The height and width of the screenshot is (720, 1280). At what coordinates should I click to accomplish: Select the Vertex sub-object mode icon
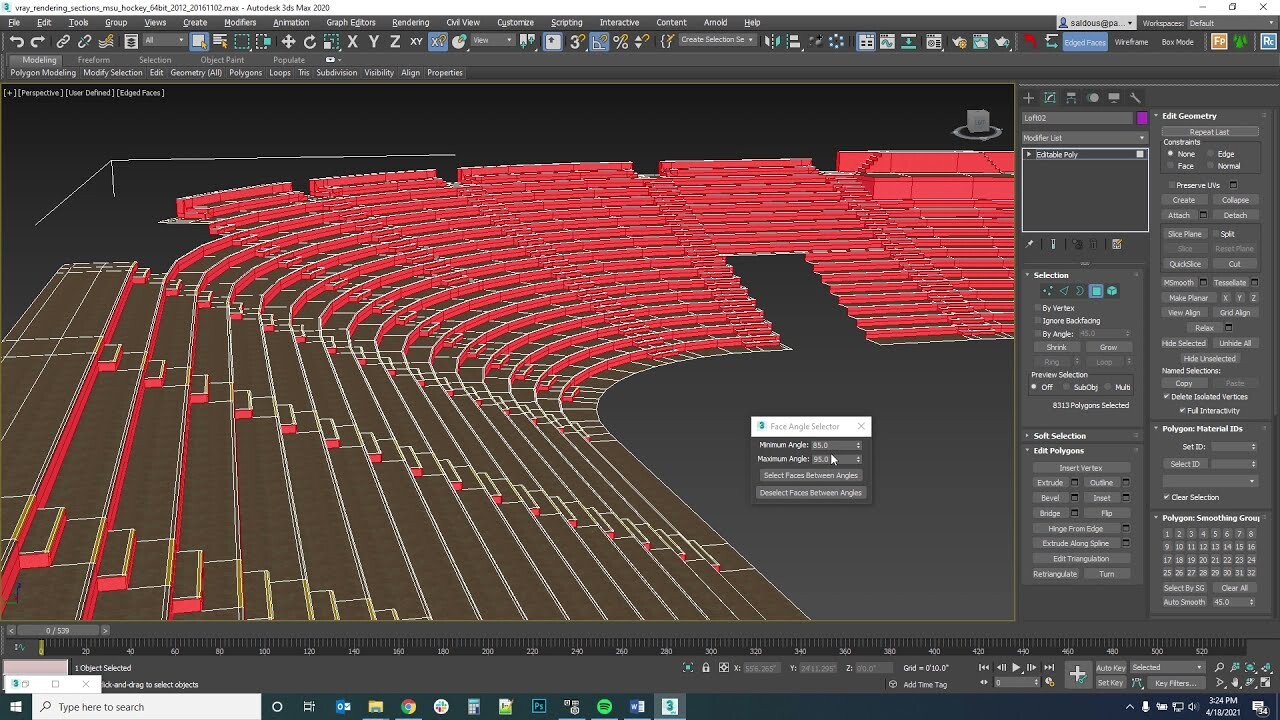[1047, 291]
